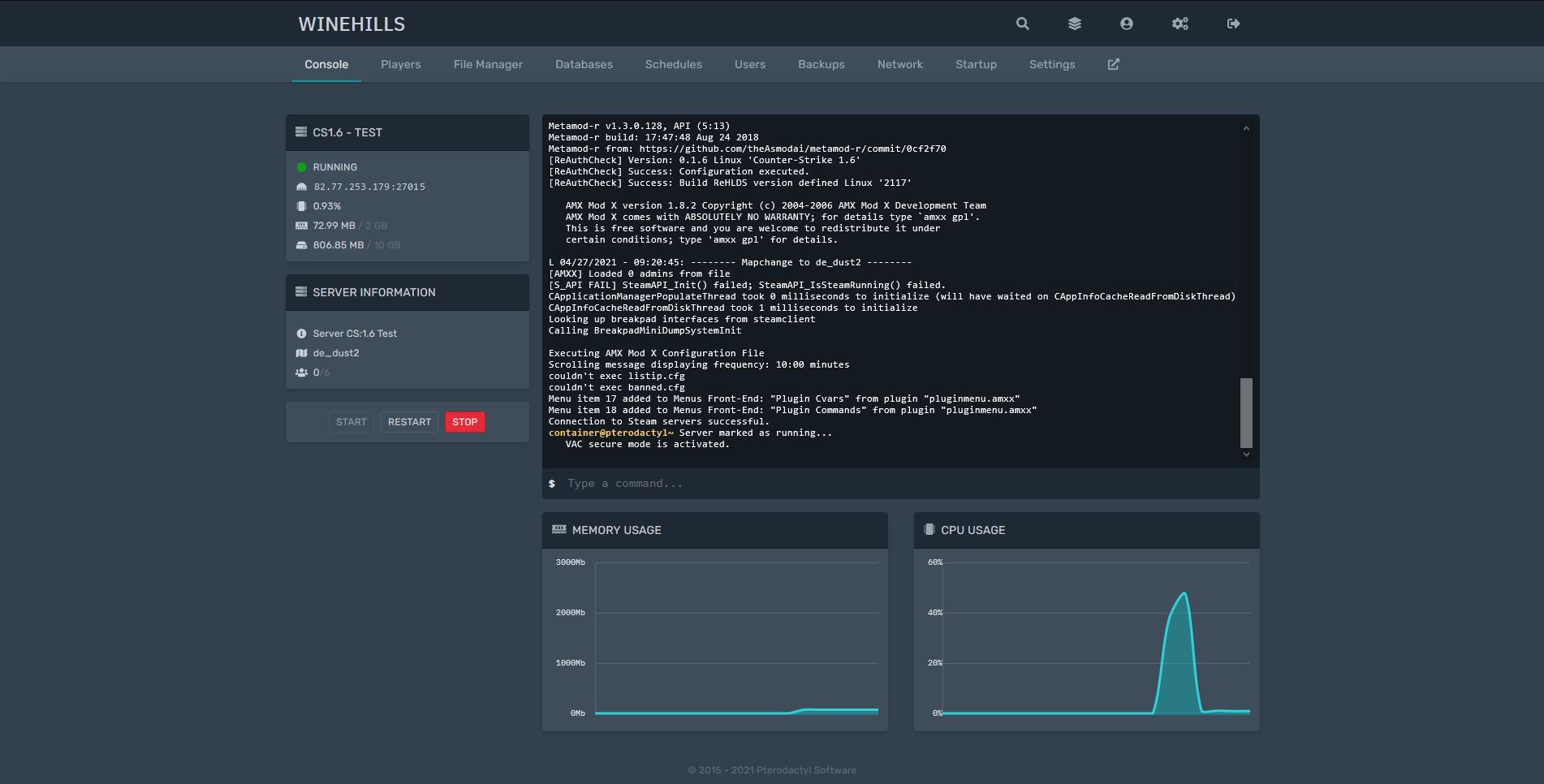Open the account user icon
The width and height of the screenshot is (1544, 784).
(1126, 24)
